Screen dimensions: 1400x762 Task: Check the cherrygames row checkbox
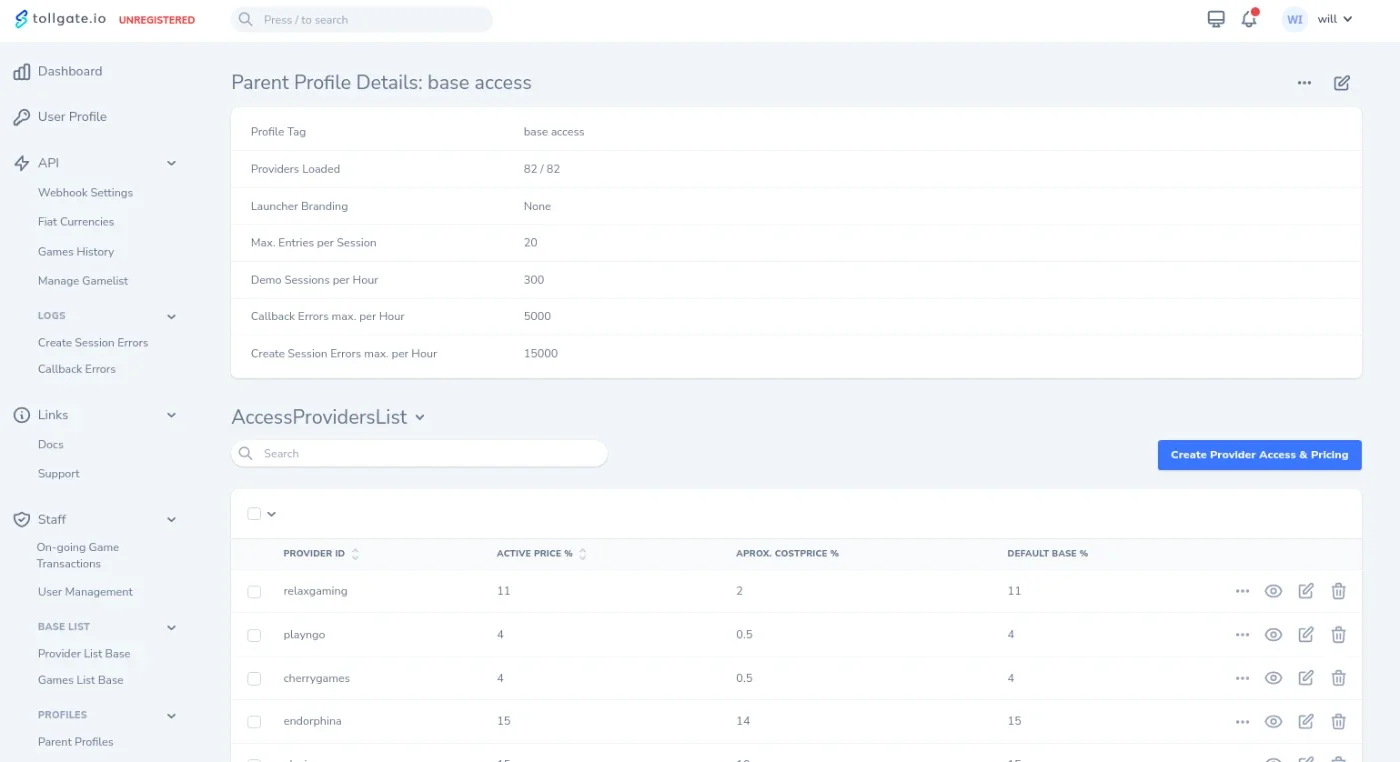pos(254,678)
